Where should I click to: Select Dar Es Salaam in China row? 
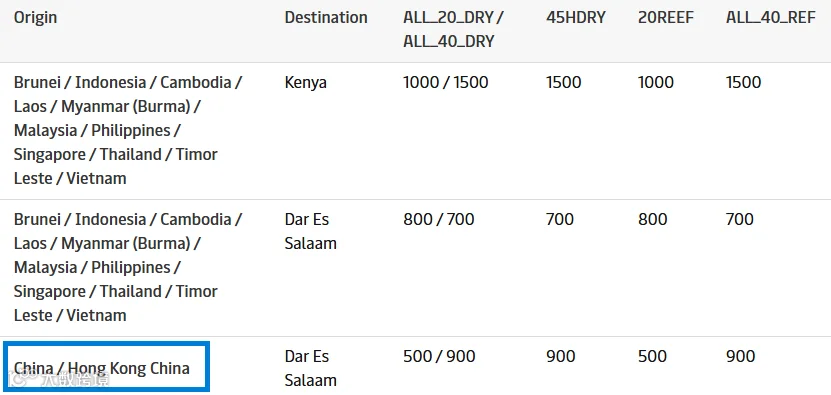coord(311,368)
